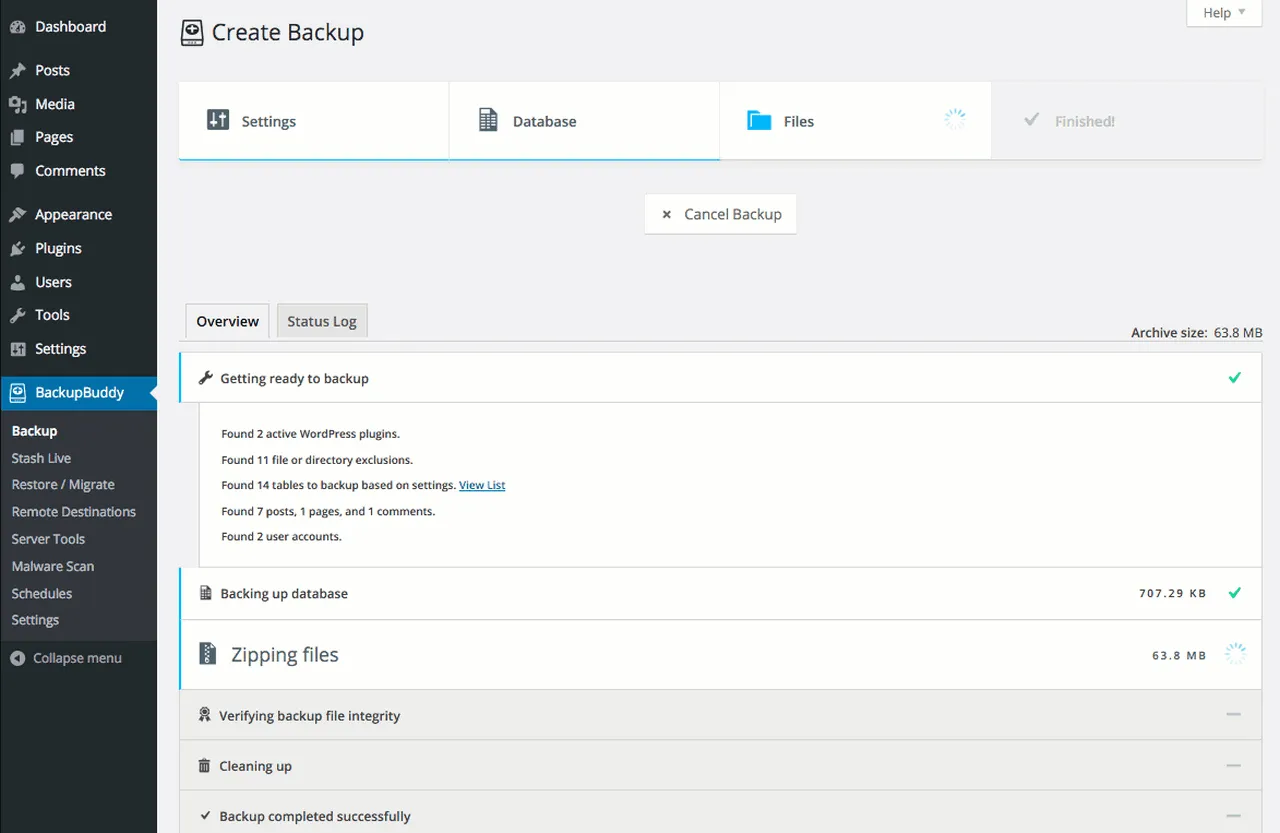
Task: Open BackupBuddy Settings submenu link
Action: click(x=35, y=620)
